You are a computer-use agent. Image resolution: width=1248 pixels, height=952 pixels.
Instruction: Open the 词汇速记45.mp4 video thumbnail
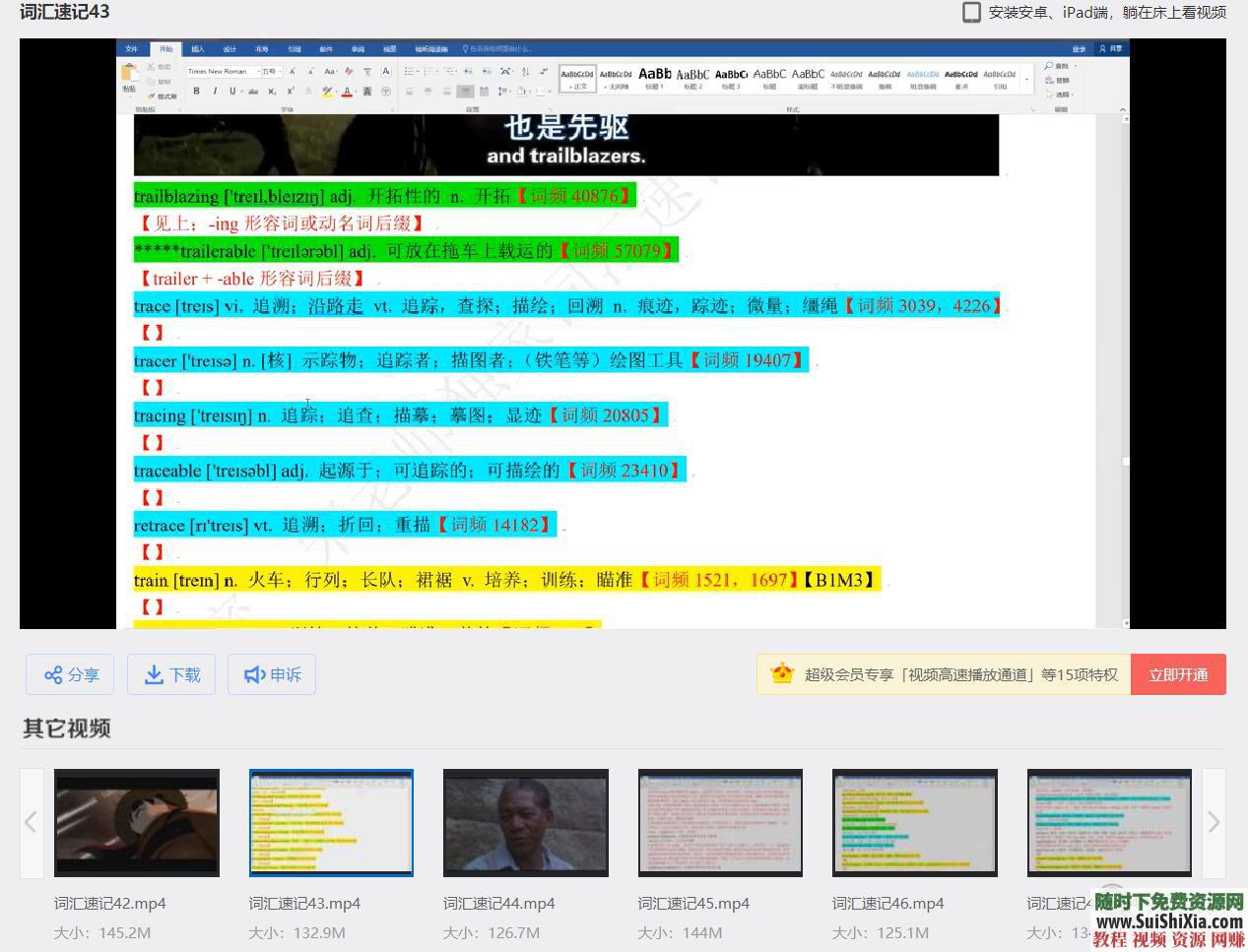[x=719, y=823]
